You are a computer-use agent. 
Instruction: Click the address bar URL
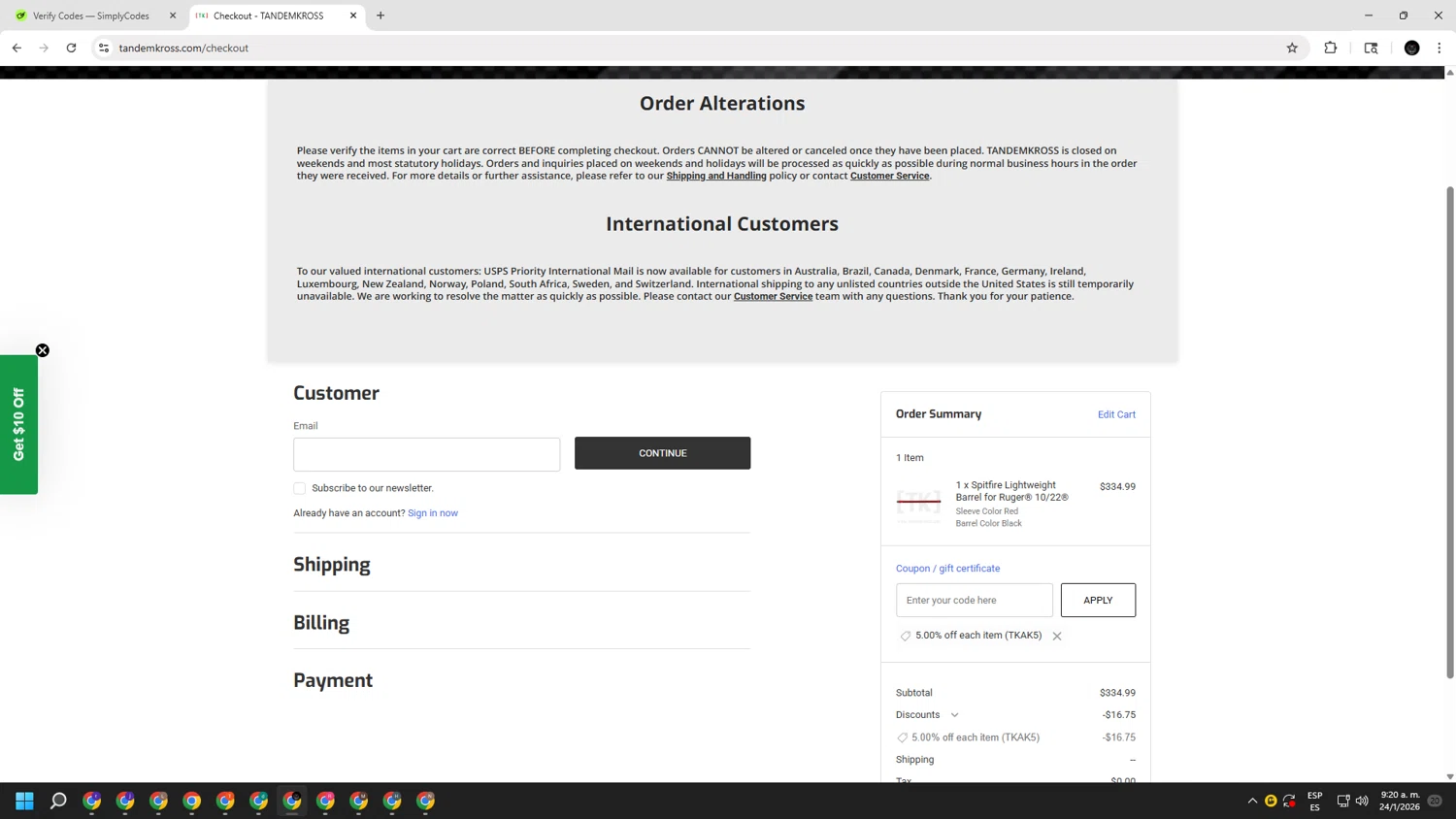click(183, 48)
